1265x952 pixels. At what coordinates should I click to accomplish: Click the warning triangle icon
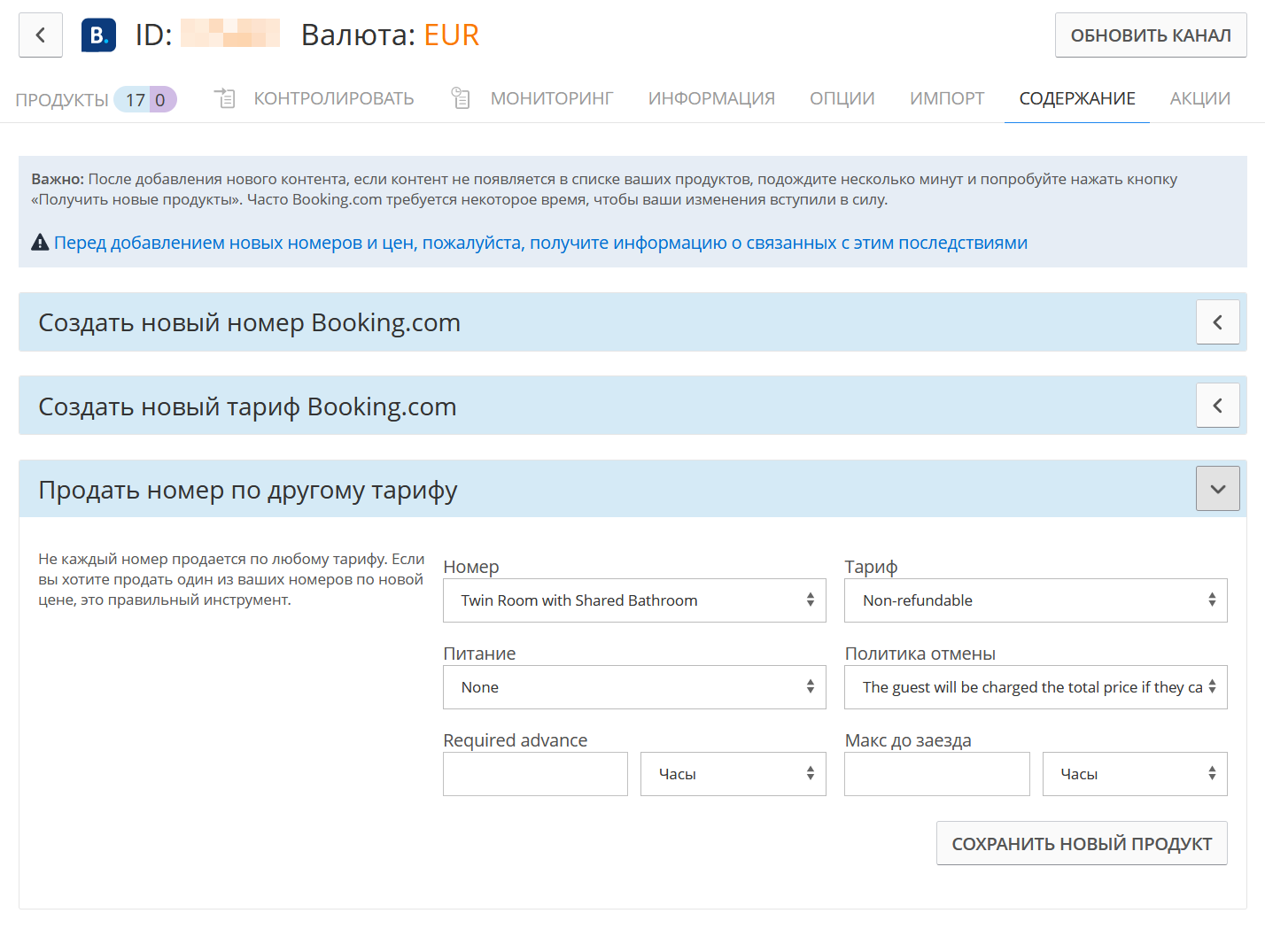pyautogui.click(x=40, y=243)
